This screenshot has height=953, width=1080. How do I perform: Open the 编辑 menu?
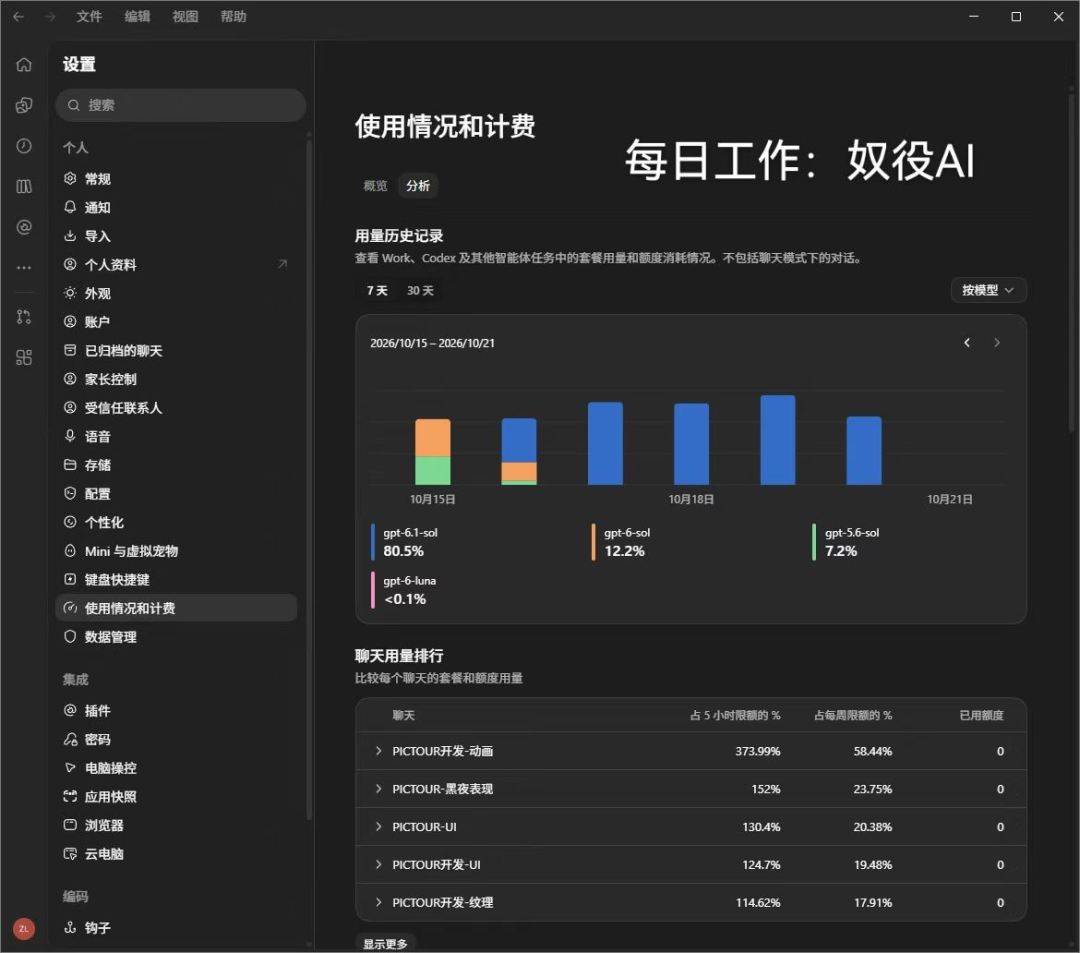click(137, 17)
